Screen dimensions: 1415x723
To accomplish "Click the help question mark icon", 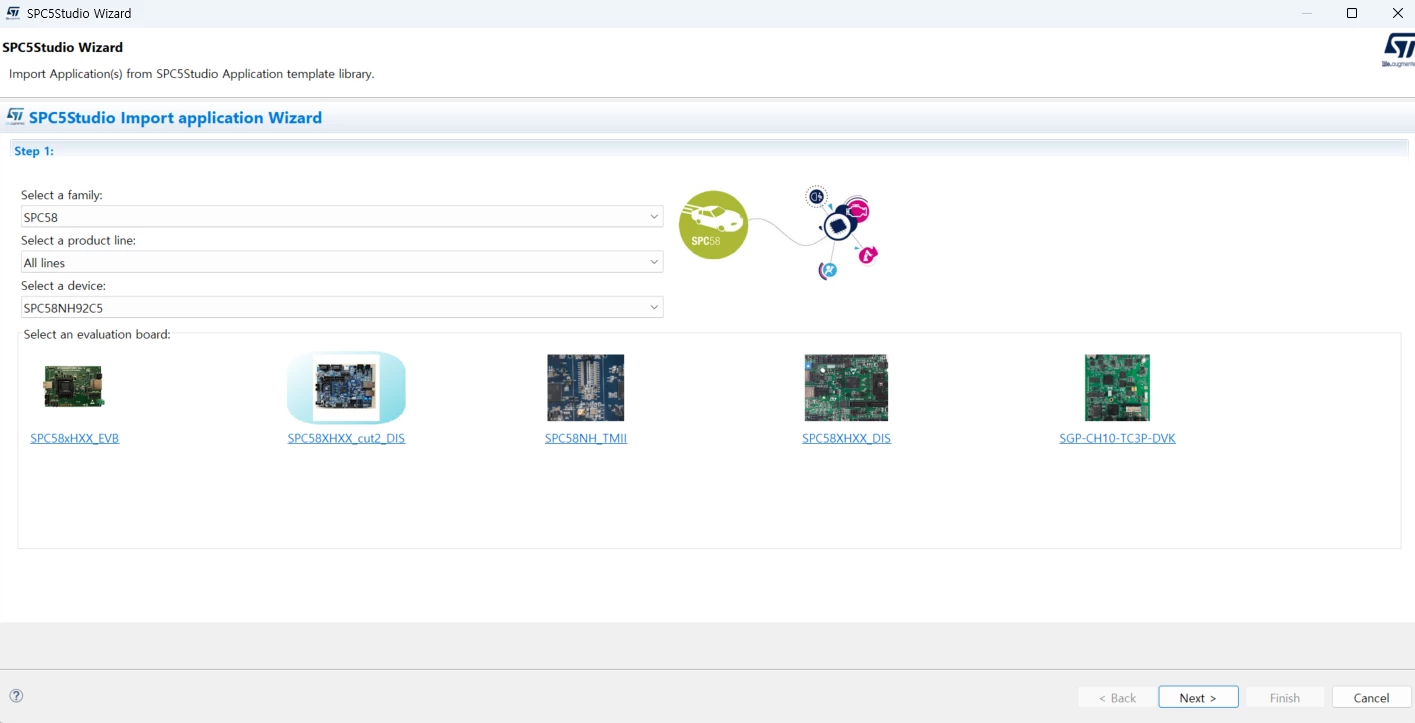I will [16, 696].
